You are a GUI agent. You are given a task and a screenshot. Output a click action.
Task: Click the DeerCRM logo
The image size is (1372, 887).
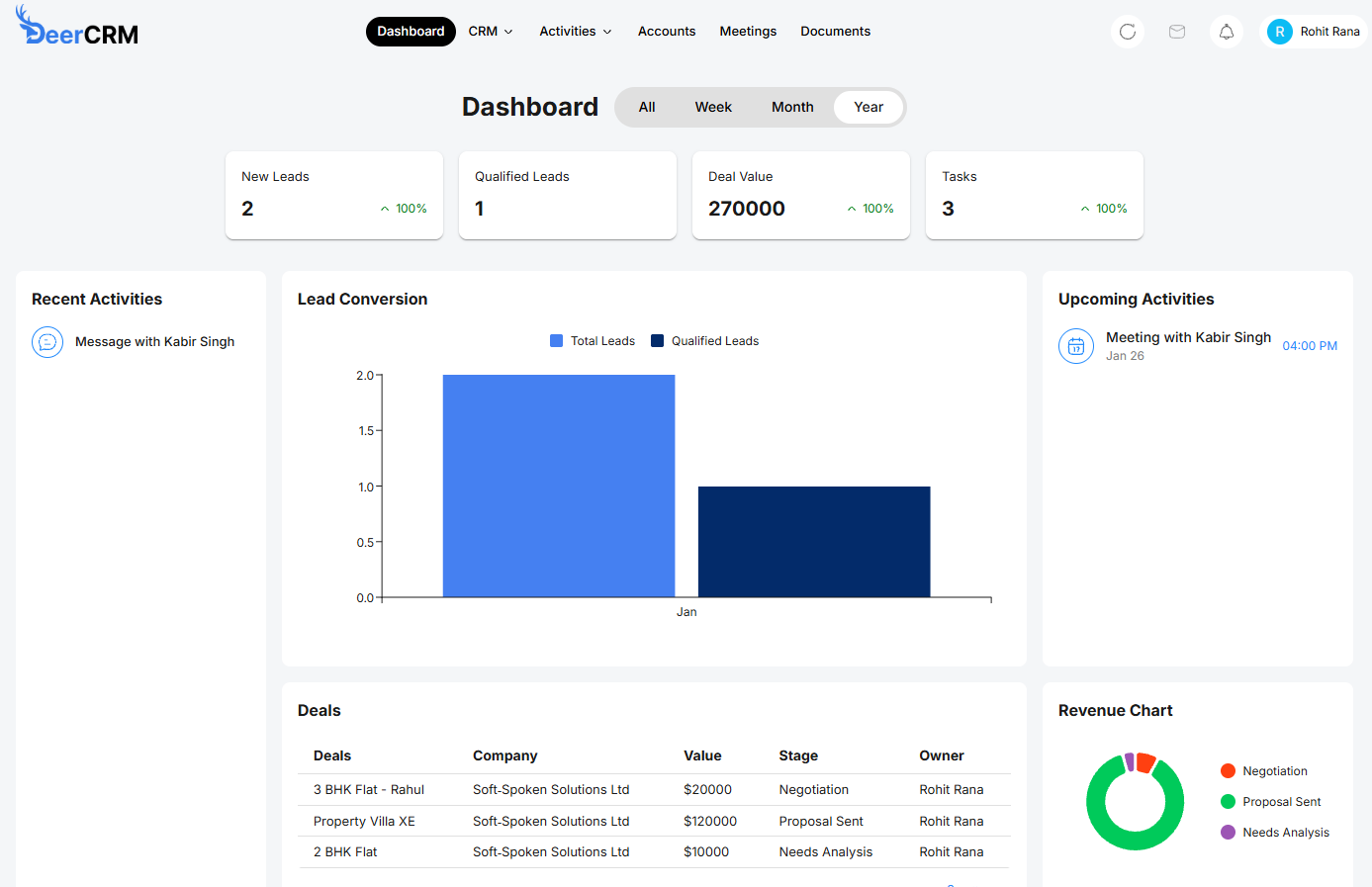[76, 28]
